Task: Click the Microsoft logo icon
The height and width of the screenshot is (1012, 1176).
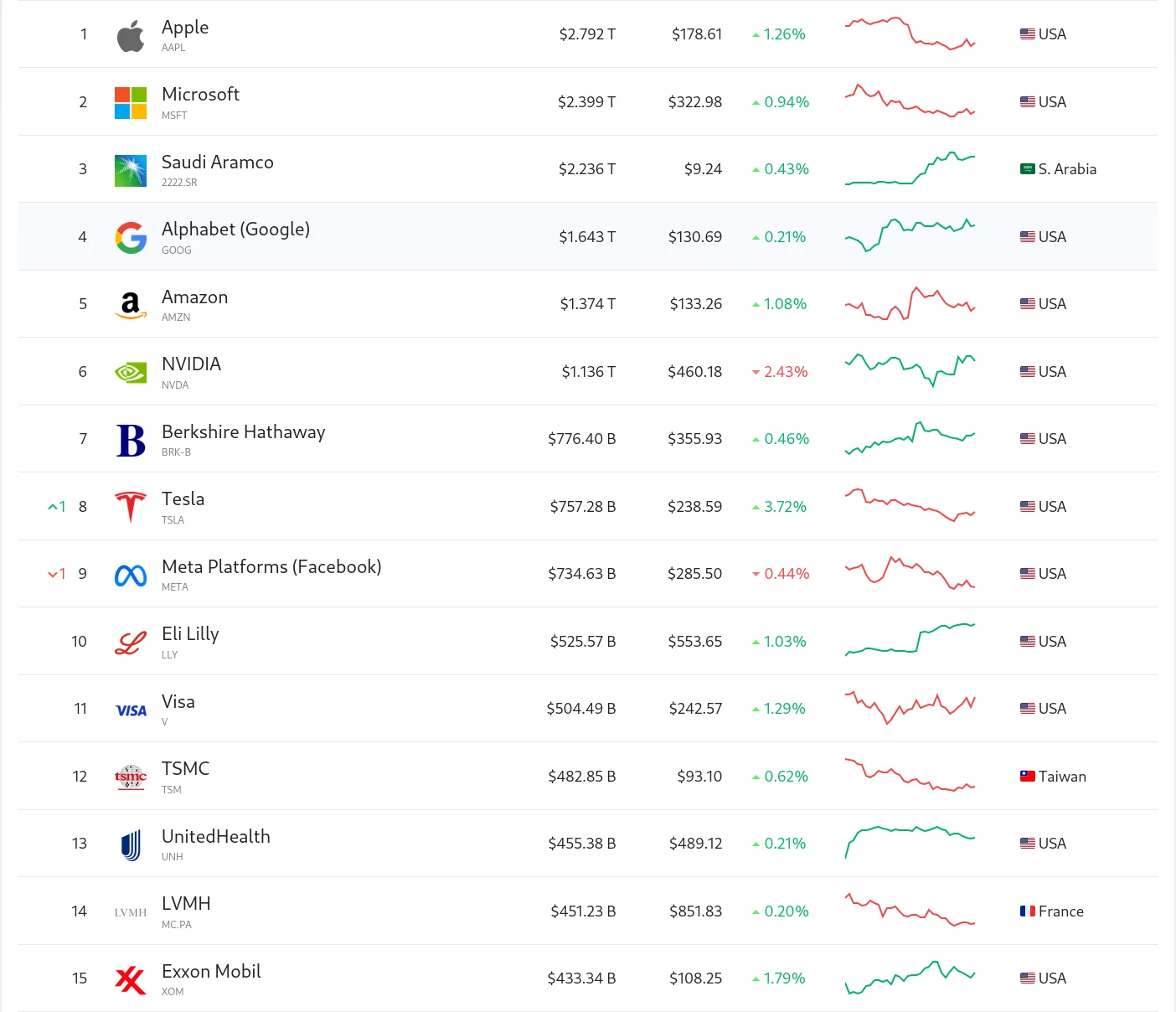Action: pyautogui.click(x=131, y=102)
